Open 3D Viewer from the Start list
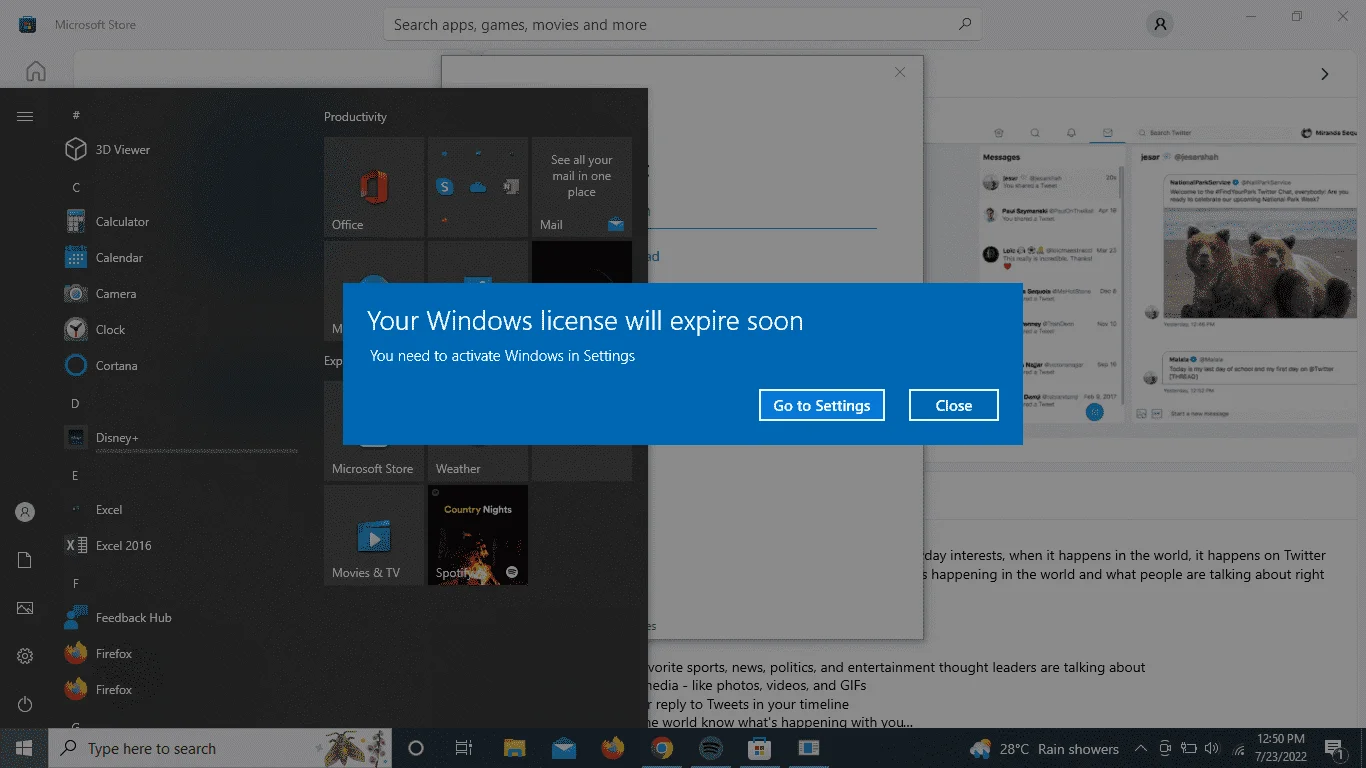The height and width of the screenshot is (768, 1366). coord(180,150)
